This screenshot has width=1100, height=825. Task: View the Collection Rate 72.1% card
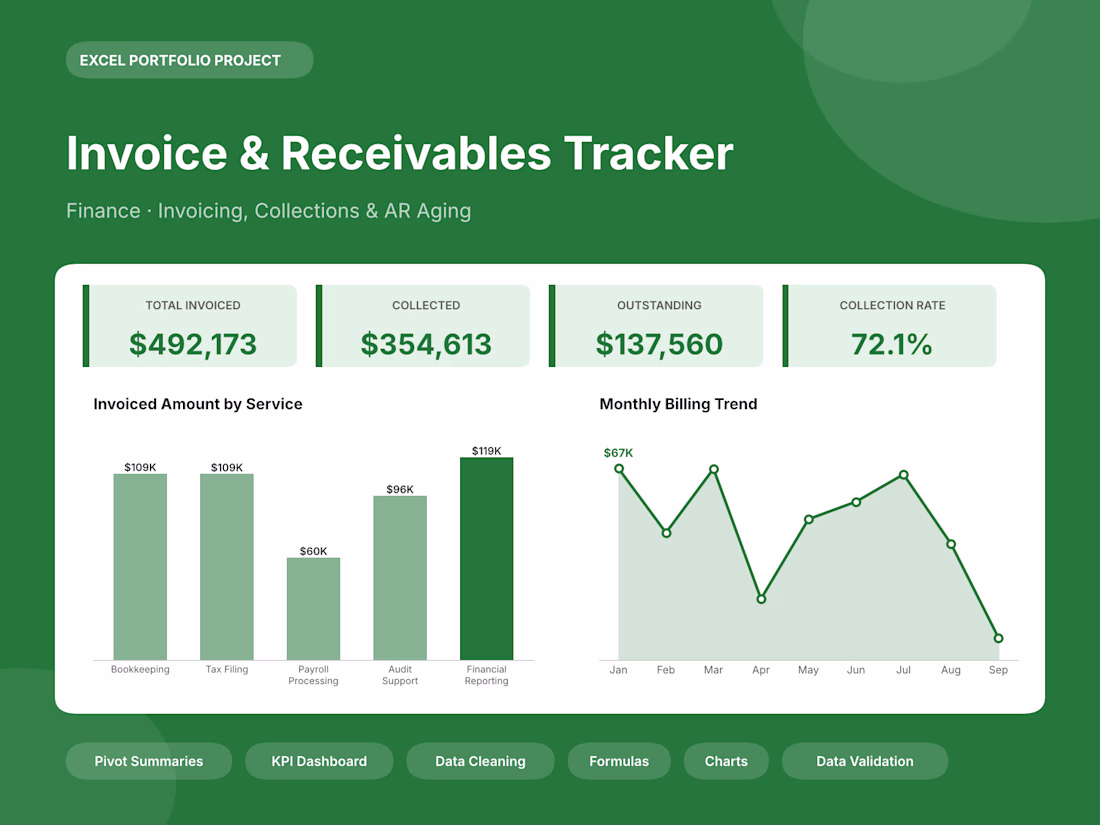tap(890, 326)
